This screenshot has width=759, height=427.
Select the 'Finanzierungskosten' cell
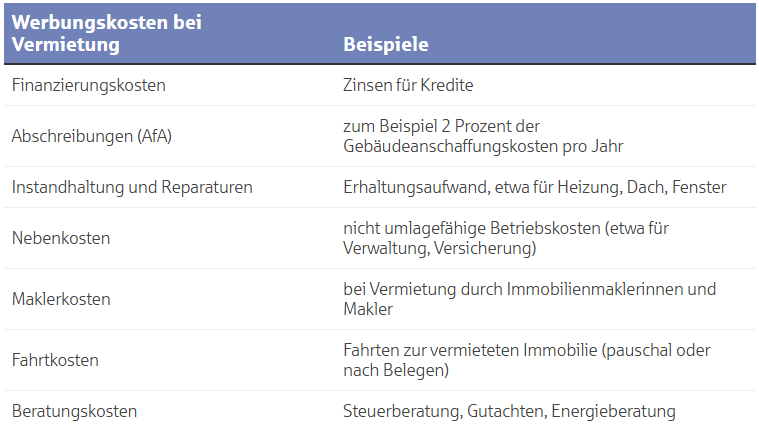[x=89, y=85]
